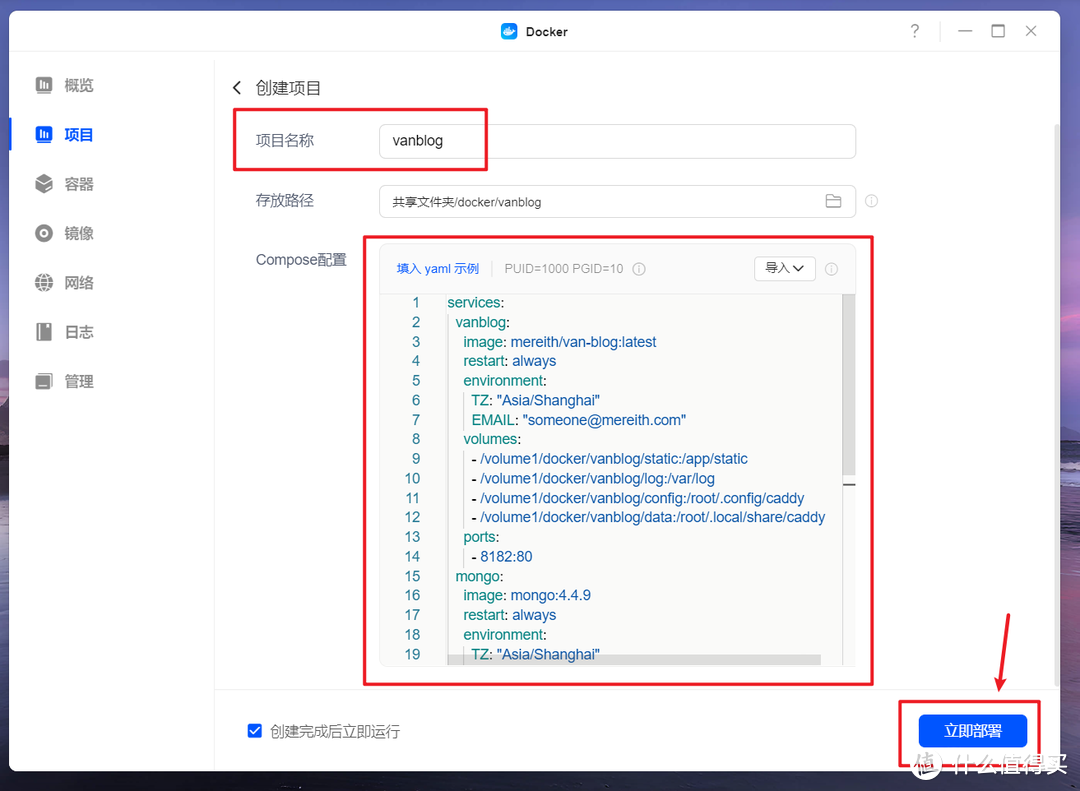Click the info icon after the 存放路径 field
Viewport: 1080px width, 791px height.
(871, 201)
